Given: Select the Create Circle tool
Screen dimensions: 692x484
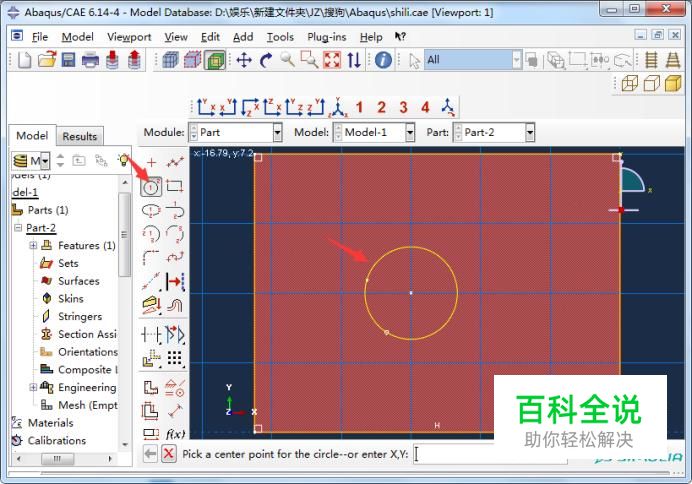Looking at the screenshot, I should (151, 187).
